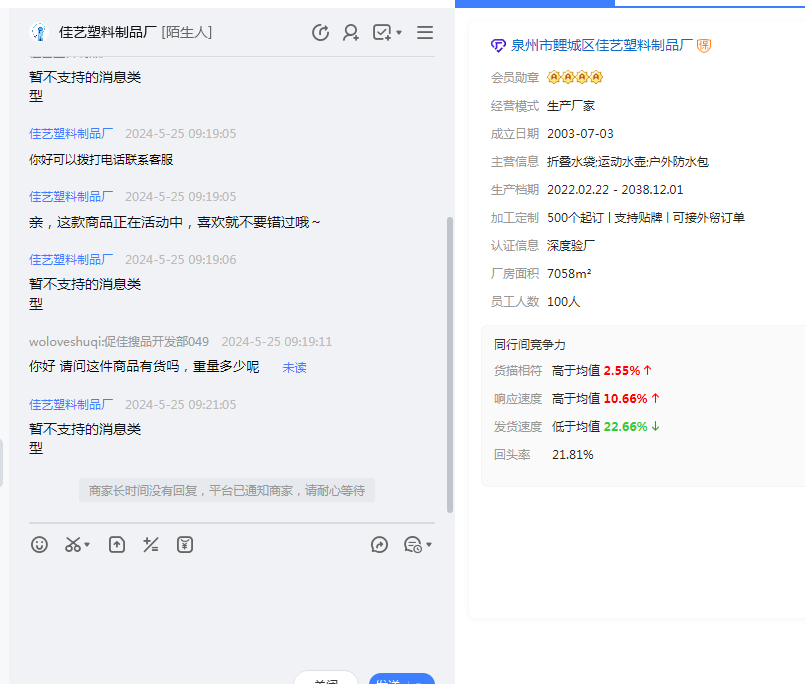Open 泉州市鲤城区佳艺塑料制品厂 company link
The width and height of the screenshot is (805, 684).
coord(601,45)
